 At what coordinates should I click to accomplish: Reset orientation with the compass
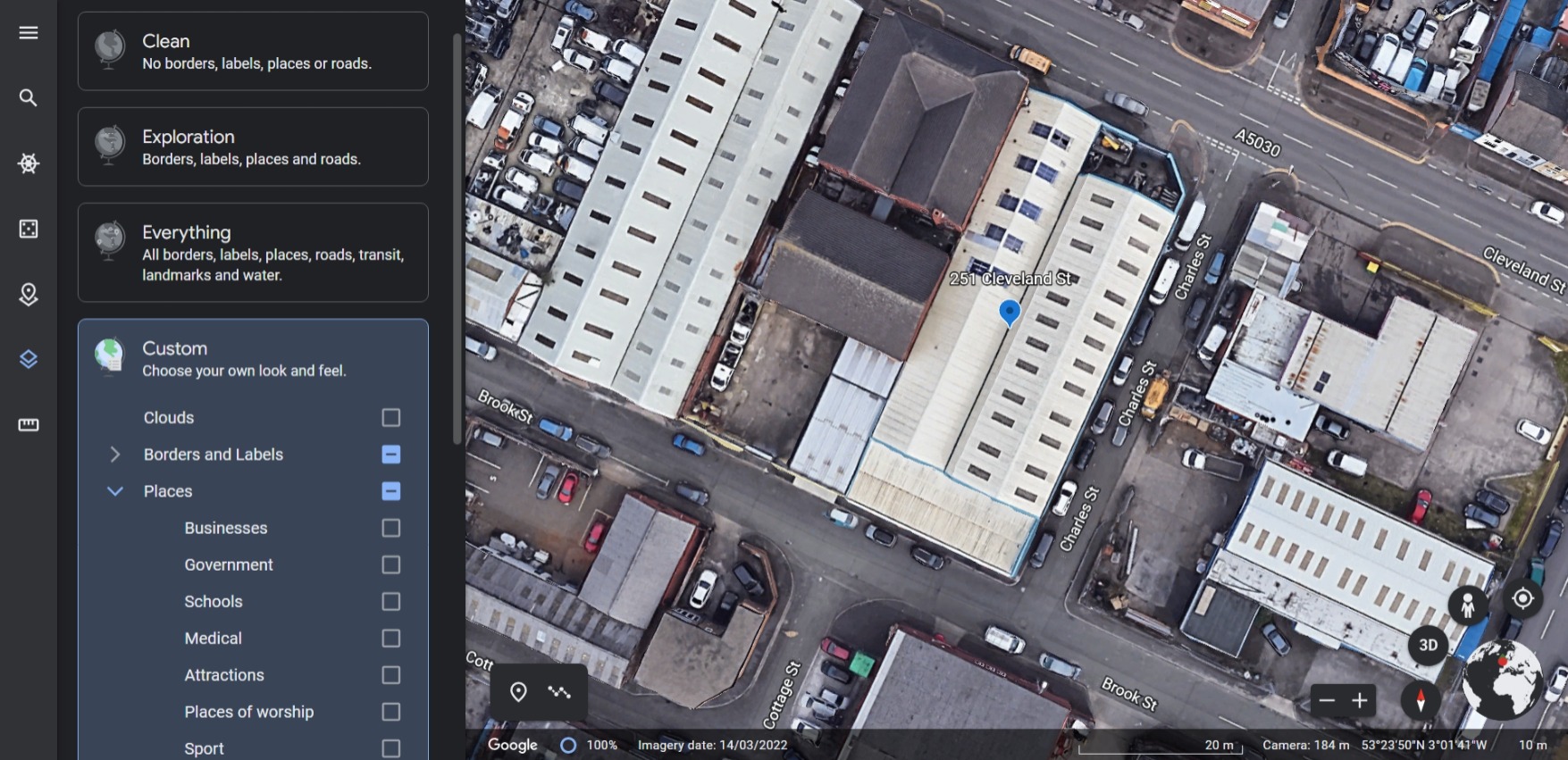1421,700
